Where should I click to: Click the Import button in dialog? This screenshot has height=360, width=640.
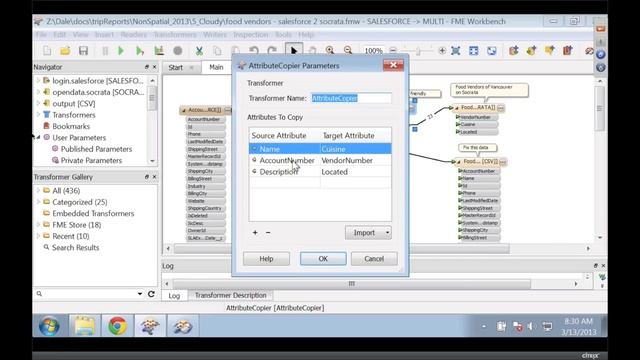(x=364, y=233)
